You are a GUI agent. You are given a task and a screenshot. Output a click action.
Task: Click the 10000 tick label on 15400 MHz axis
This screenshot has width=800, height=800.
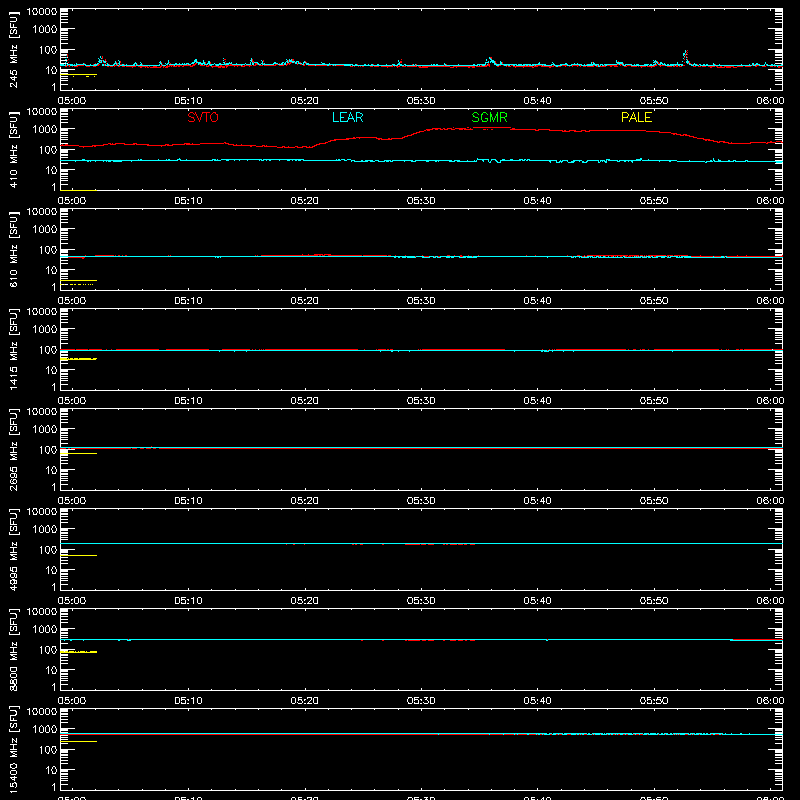tap(42, 712)
